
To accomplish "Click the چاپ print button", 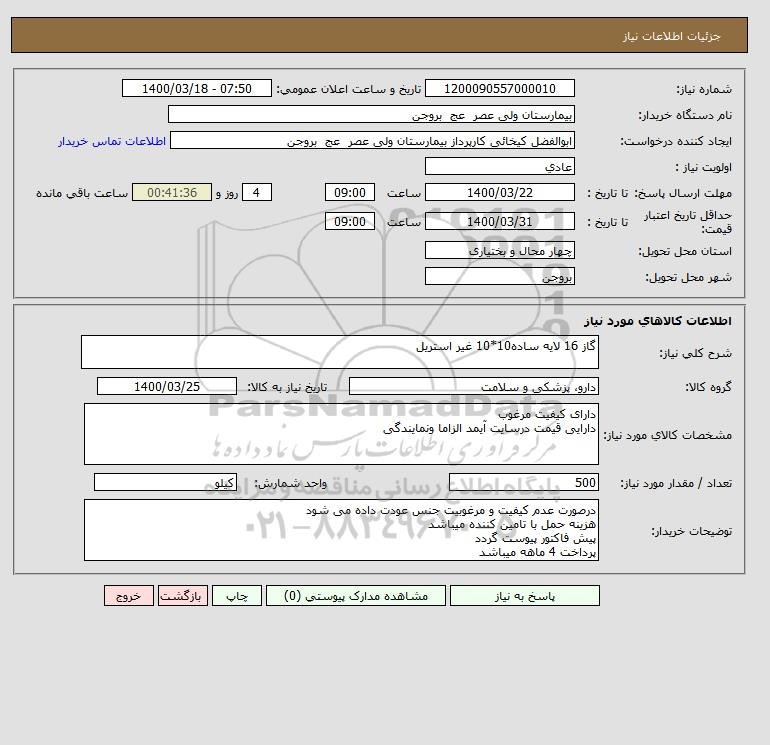I will (237, 596).
